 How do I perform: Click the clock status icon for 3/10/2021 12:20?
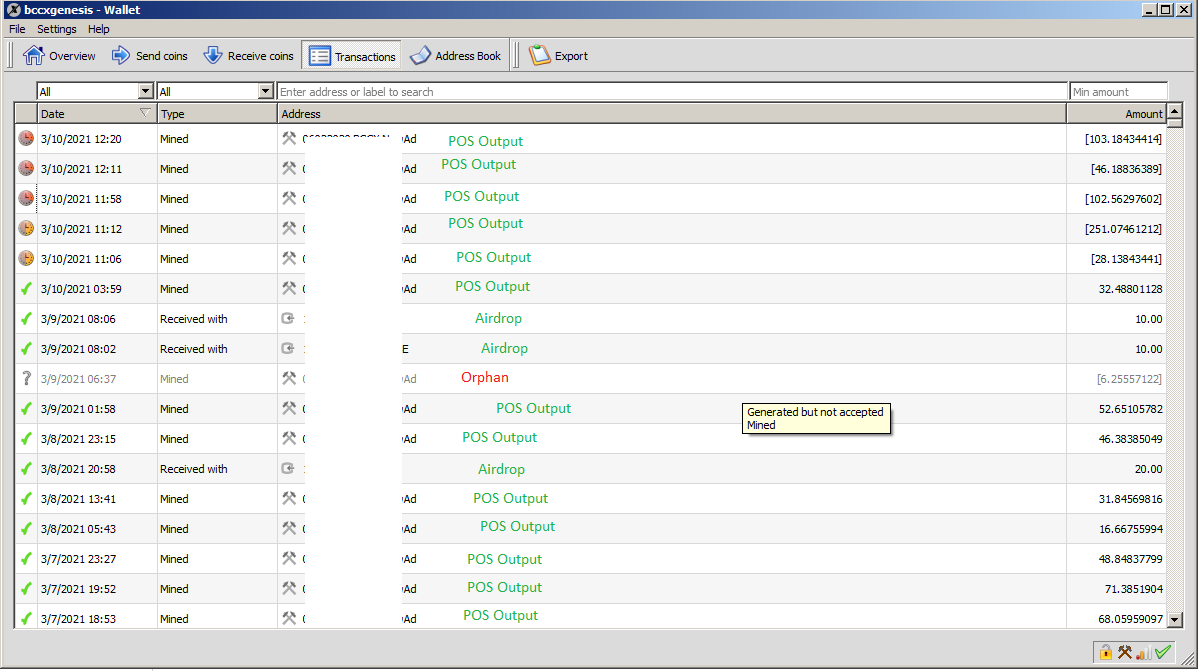coord(26,138)
